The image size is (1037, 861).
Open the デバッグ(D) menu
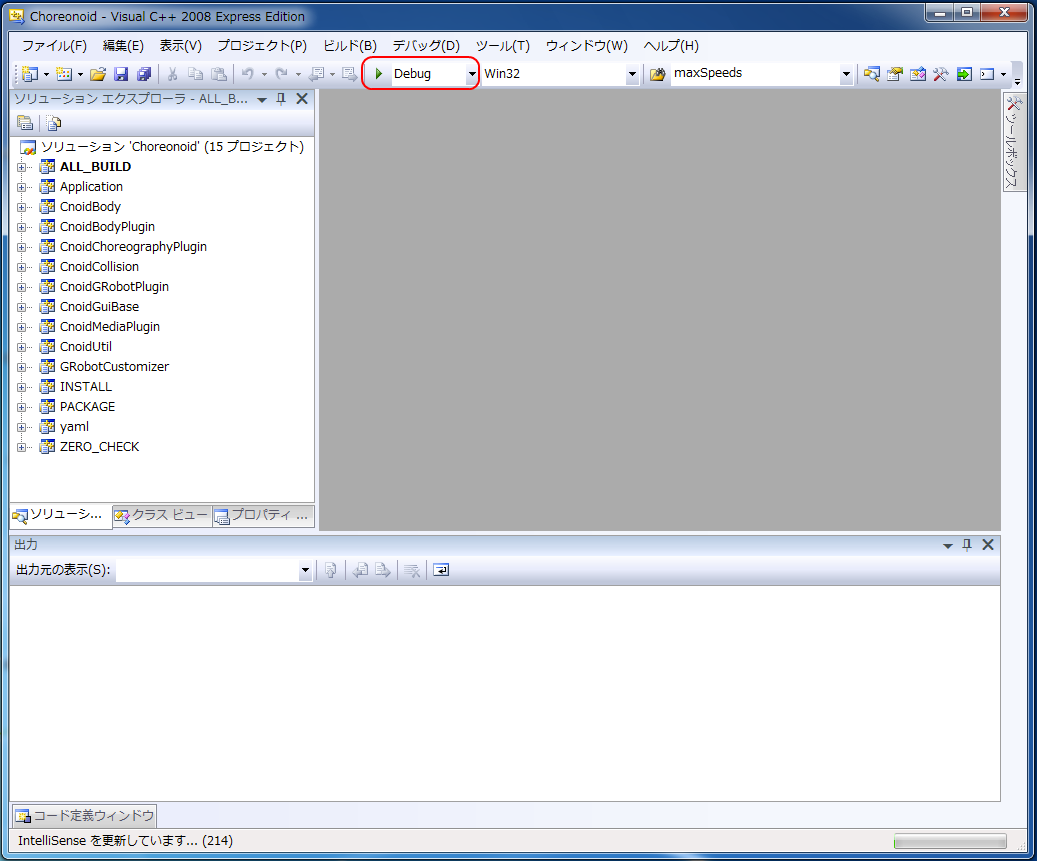424,45
